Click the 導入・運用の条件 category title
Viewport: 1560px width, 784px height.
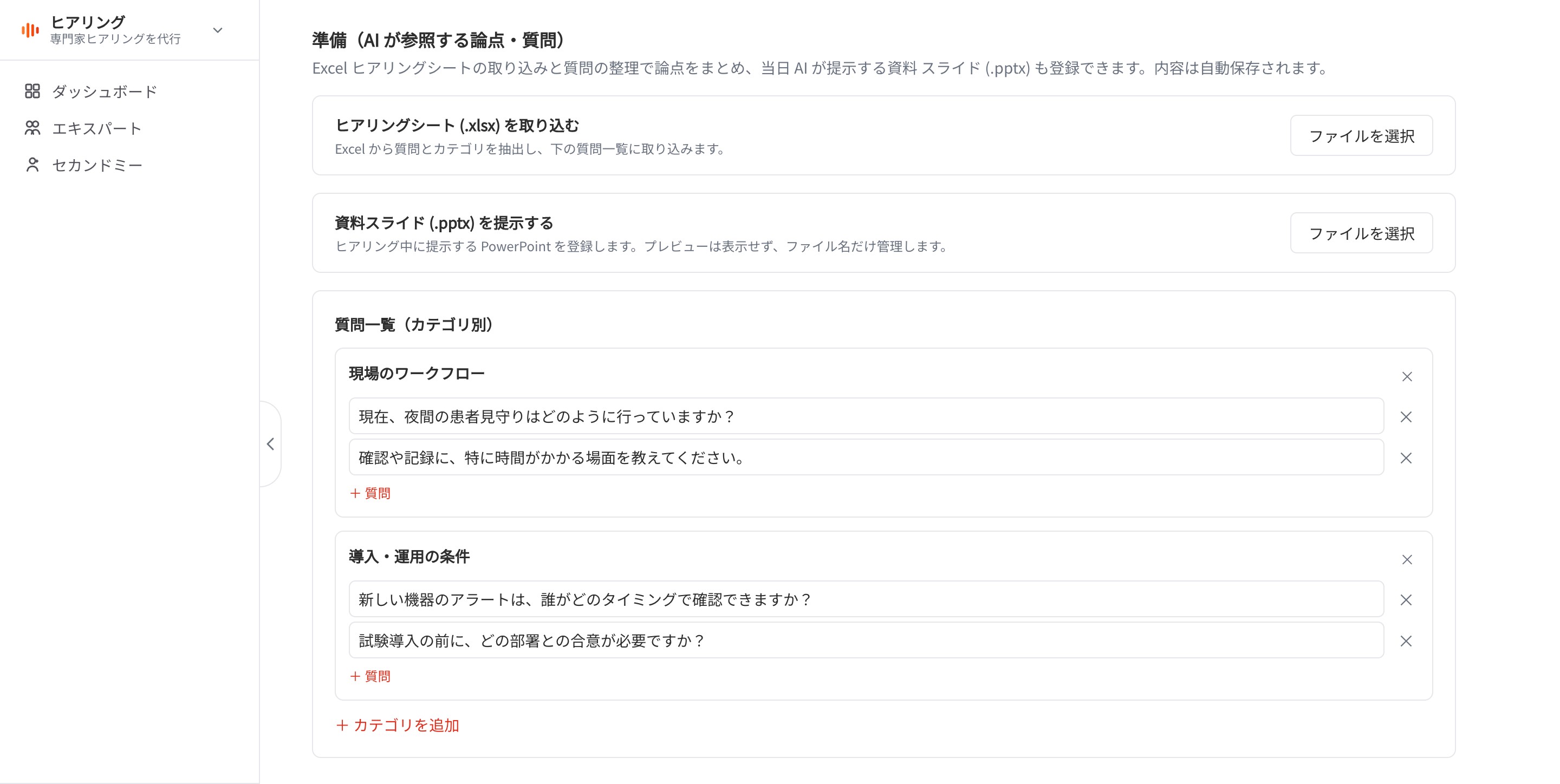click(409, 557)
